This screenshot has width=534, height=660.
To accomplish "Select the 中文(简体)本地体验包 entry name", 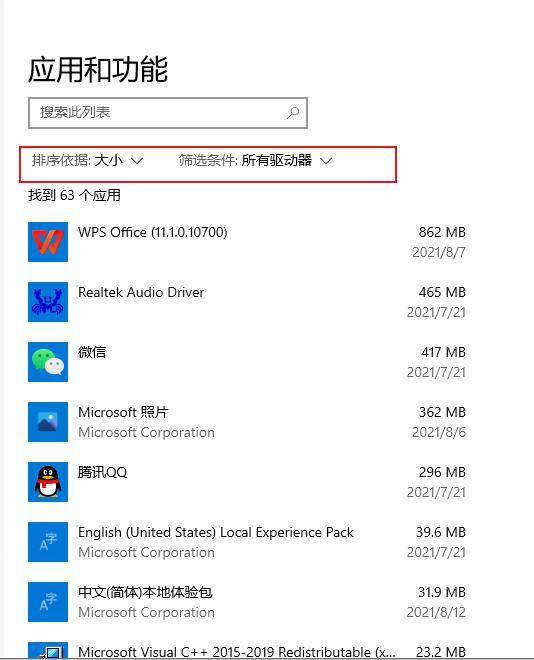I will pos(145,592).
